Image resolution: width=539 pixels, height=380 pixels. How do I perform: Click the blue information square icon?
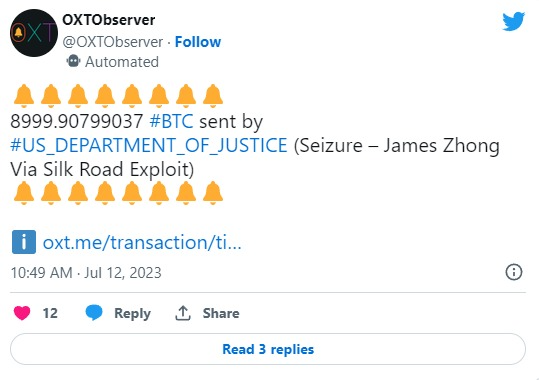click(24, 242)
